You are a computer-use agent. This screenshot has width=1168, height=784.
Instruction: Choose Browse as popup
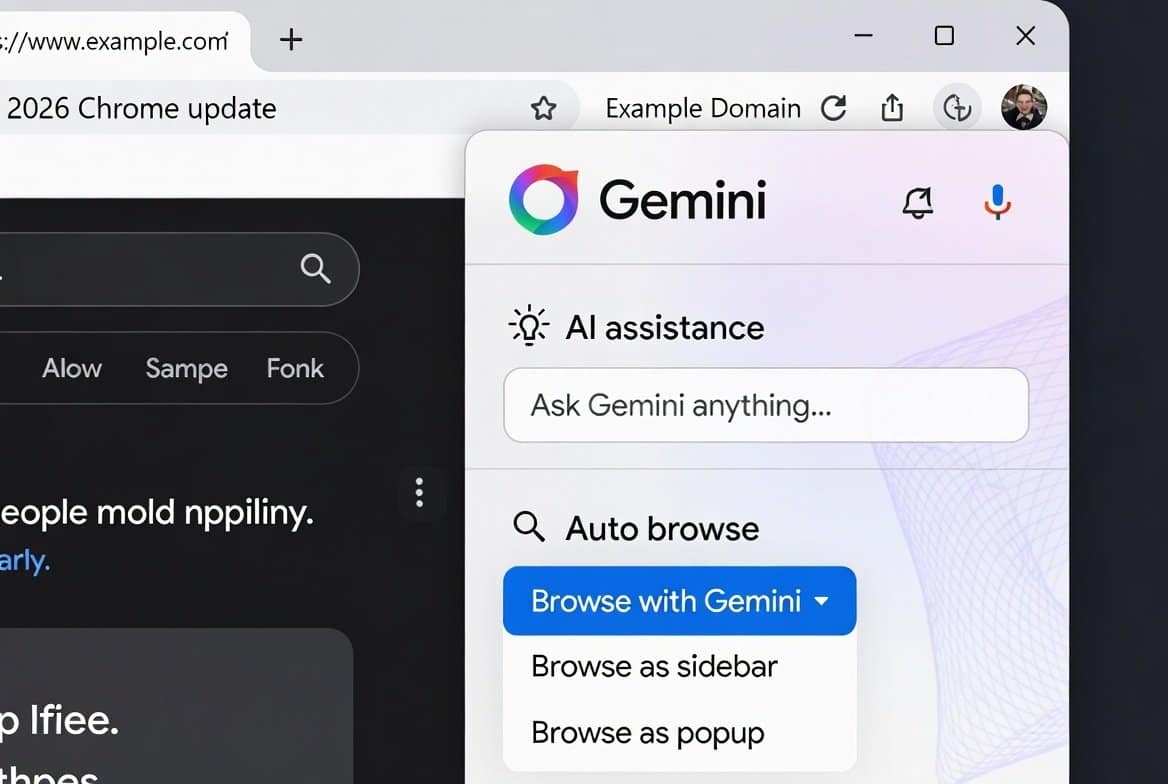click(647, 732)
